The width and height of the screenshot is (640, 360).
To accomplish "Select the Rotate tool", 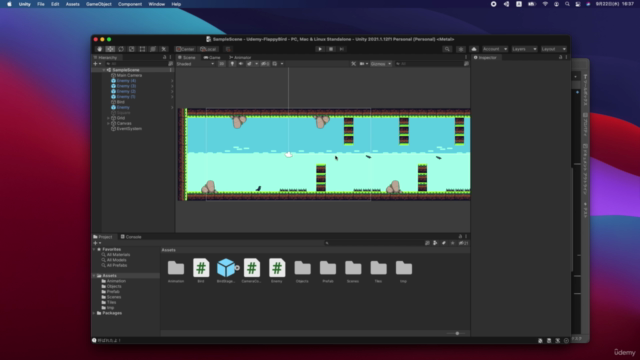I will point(121,49).
